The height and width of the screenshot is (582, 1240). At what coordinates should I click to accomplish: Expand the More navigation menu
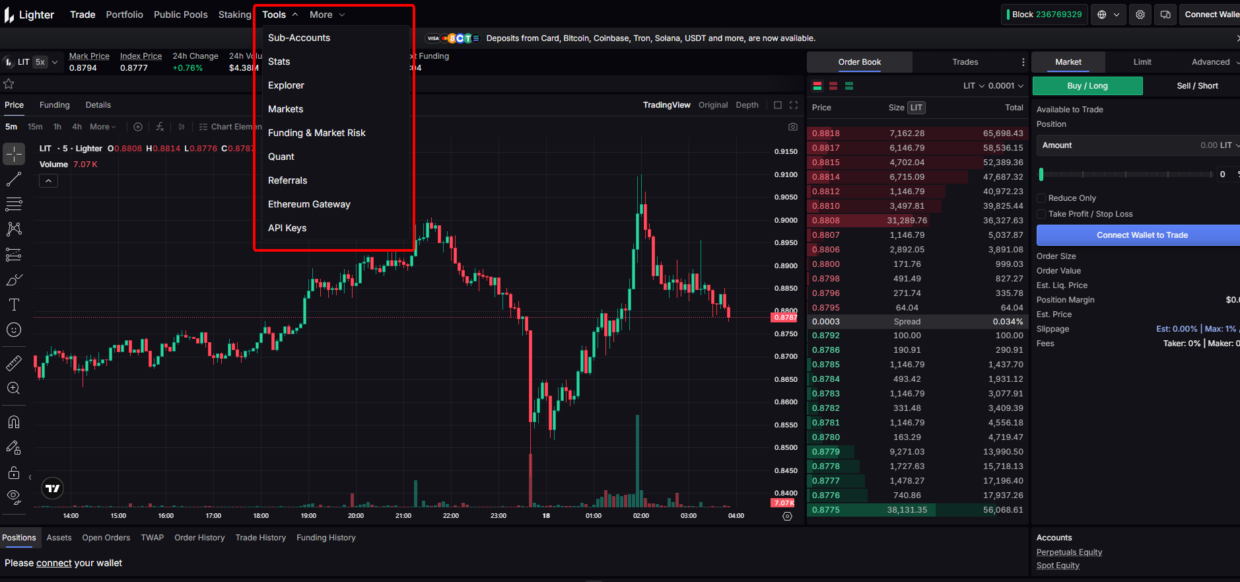327,15
